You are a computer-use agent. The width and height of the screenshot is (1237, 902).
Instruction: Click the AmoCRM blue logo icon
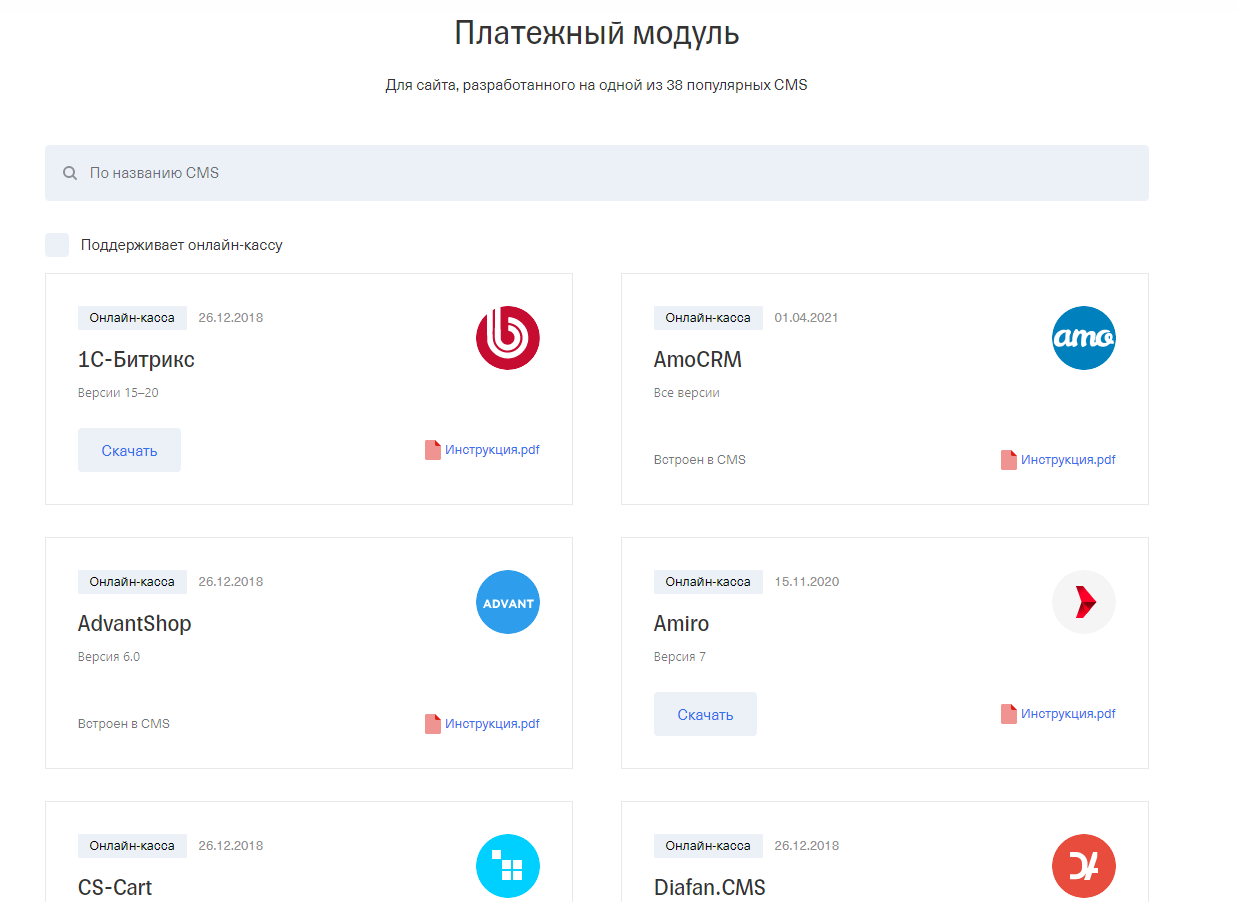pos(1083,338)
